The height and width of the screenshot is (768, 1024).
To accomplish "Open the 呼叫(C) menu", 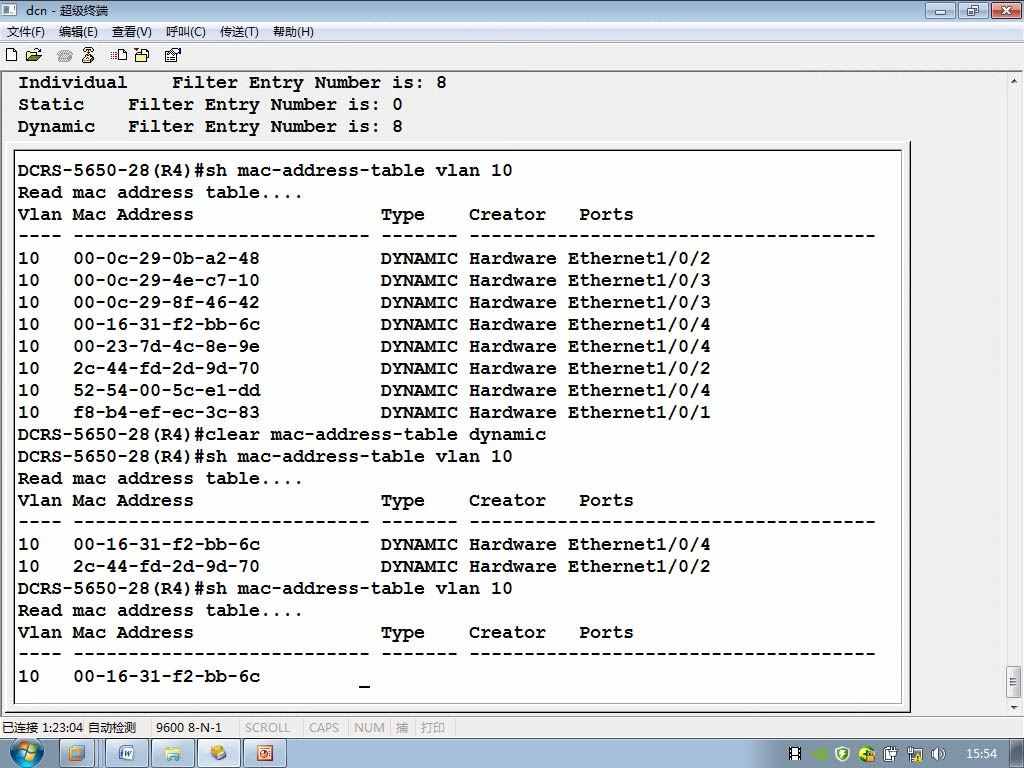I will coord(185,32).
